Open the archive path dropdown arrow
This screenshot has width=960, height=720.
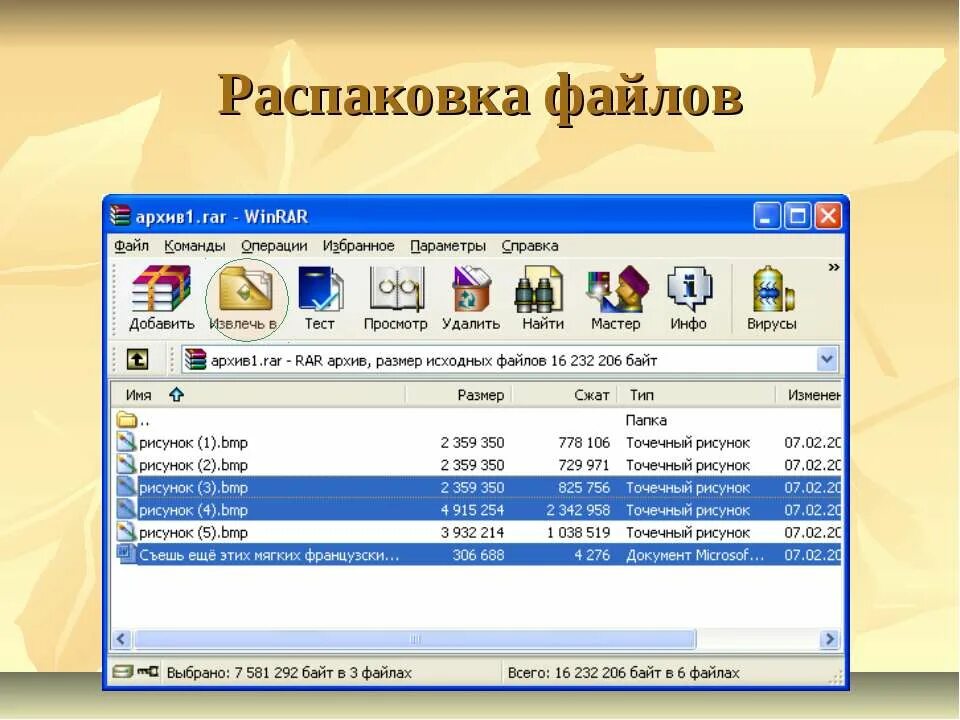[x=827, y=357]
